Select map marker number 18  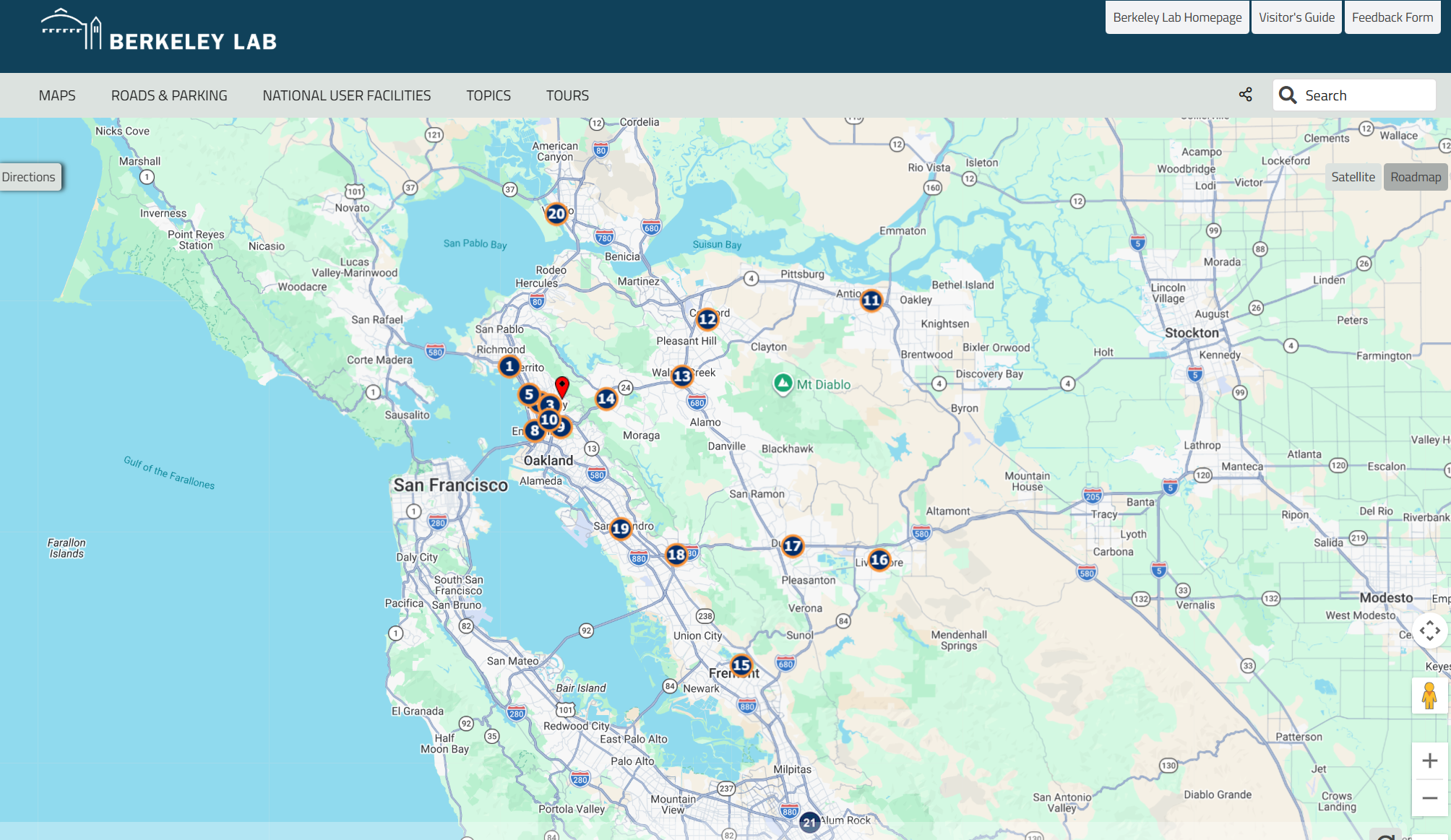[x=676, y=555]
